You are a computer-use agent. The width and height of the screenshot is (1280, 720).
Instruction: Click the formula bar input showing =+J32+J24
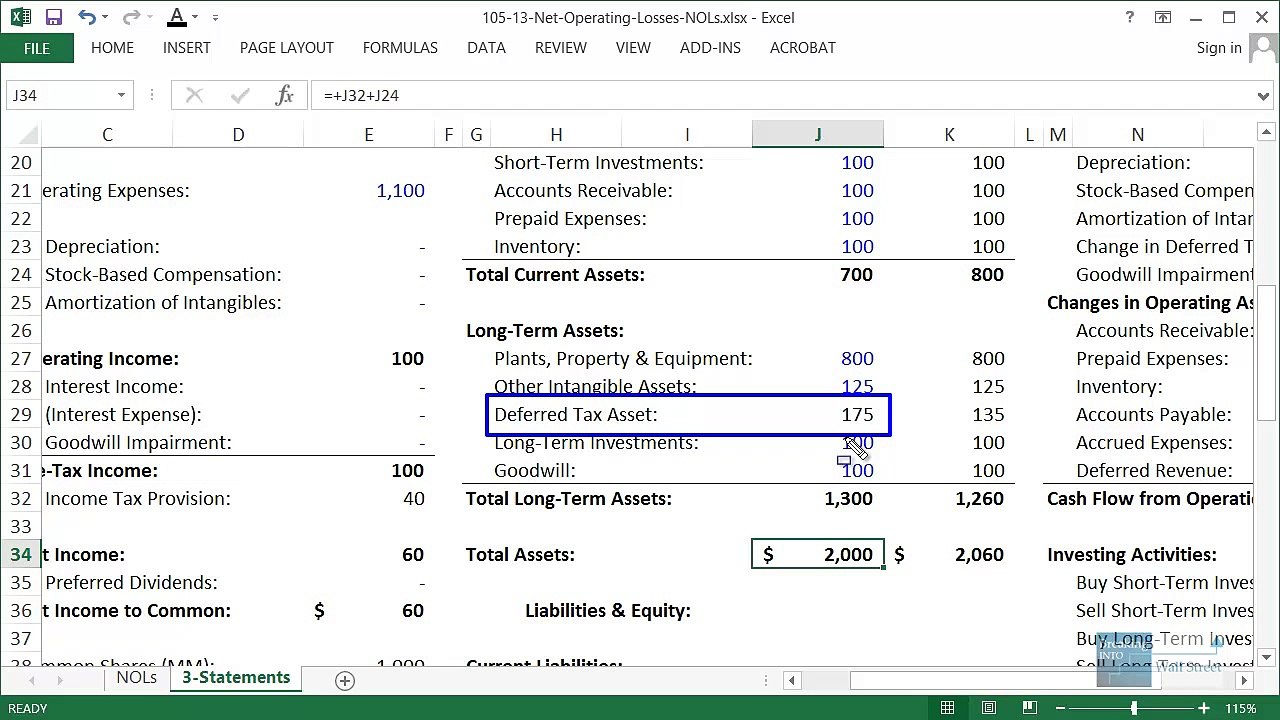pos(783,95)
